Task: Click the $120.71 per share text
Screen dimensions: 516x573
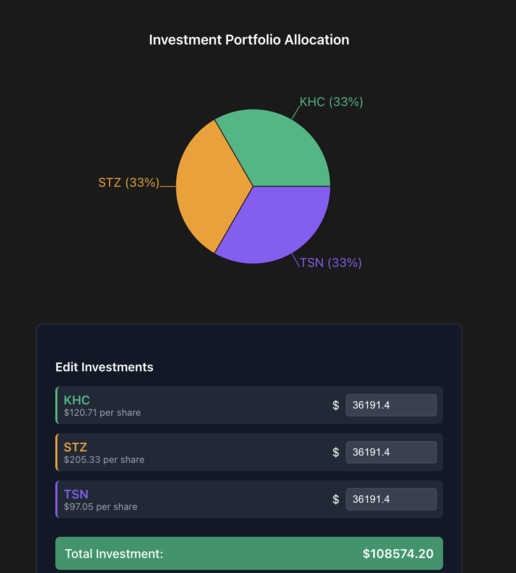Action: [x=102, y=413]
